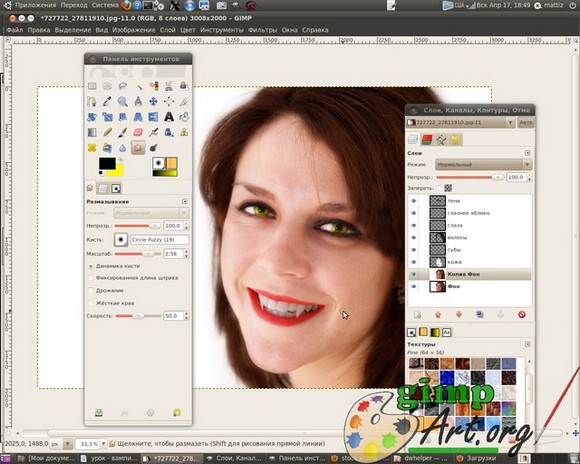The image size is (580, 464).
Task: Open the 'Слой' menu
Action: click(x=168, y=30)
